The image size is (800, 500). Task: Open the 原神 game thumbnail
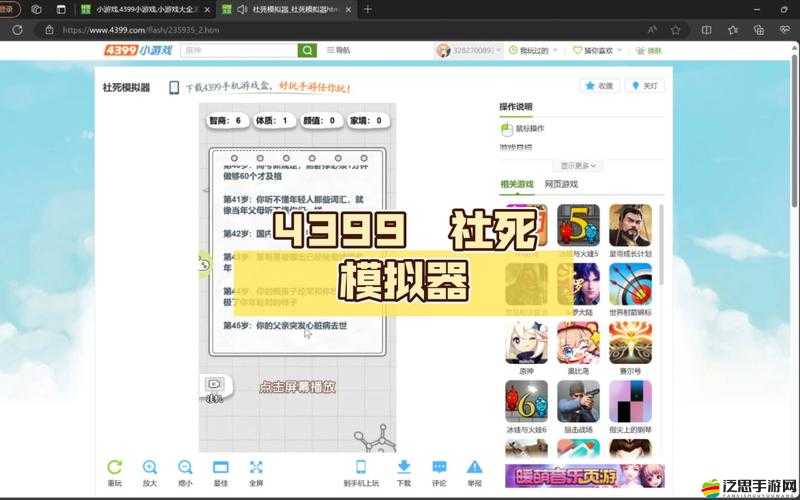pos(526,343)
